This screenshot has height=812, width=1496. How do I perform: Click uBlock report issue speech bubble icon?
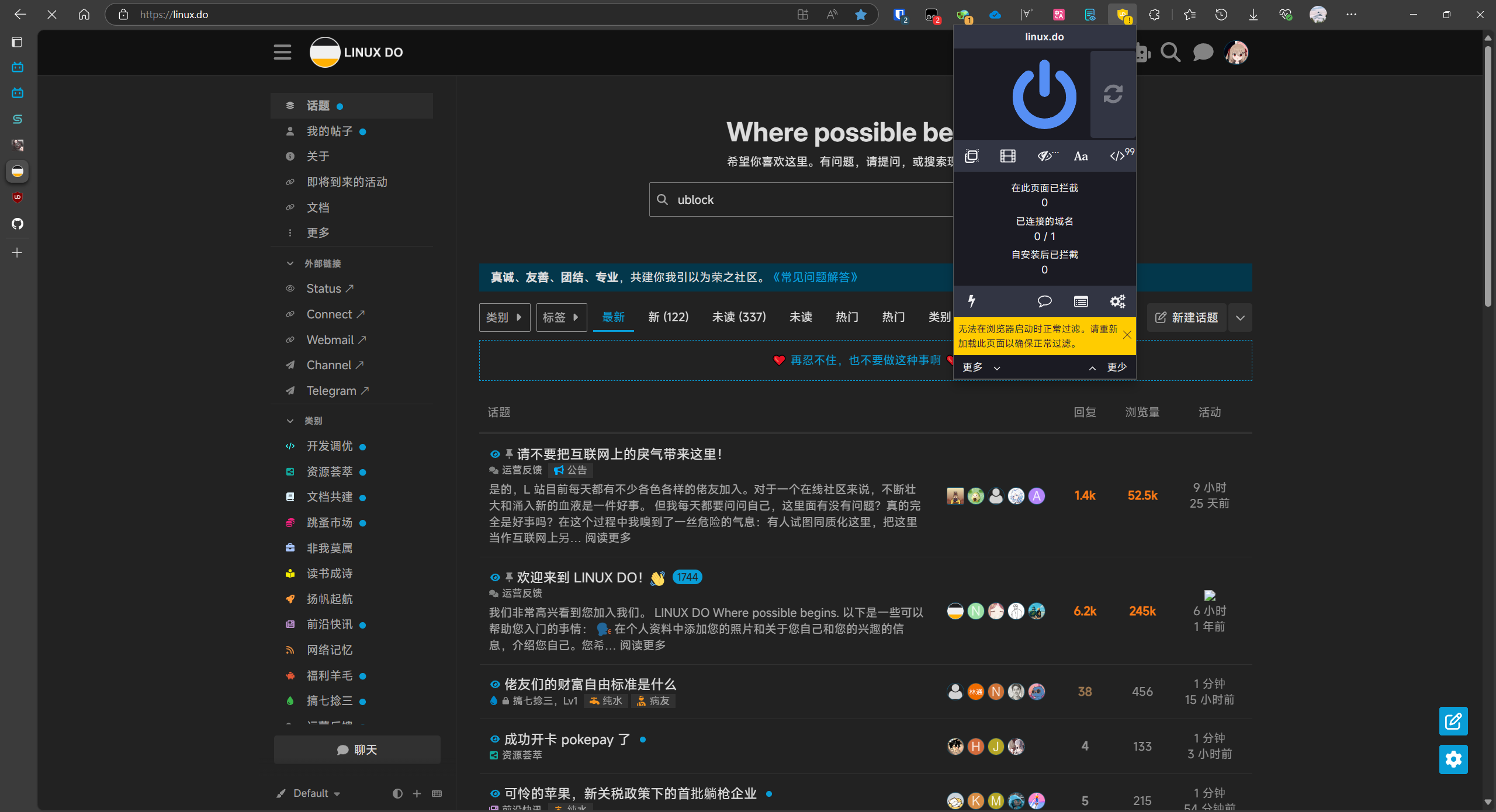point(1044,301)
